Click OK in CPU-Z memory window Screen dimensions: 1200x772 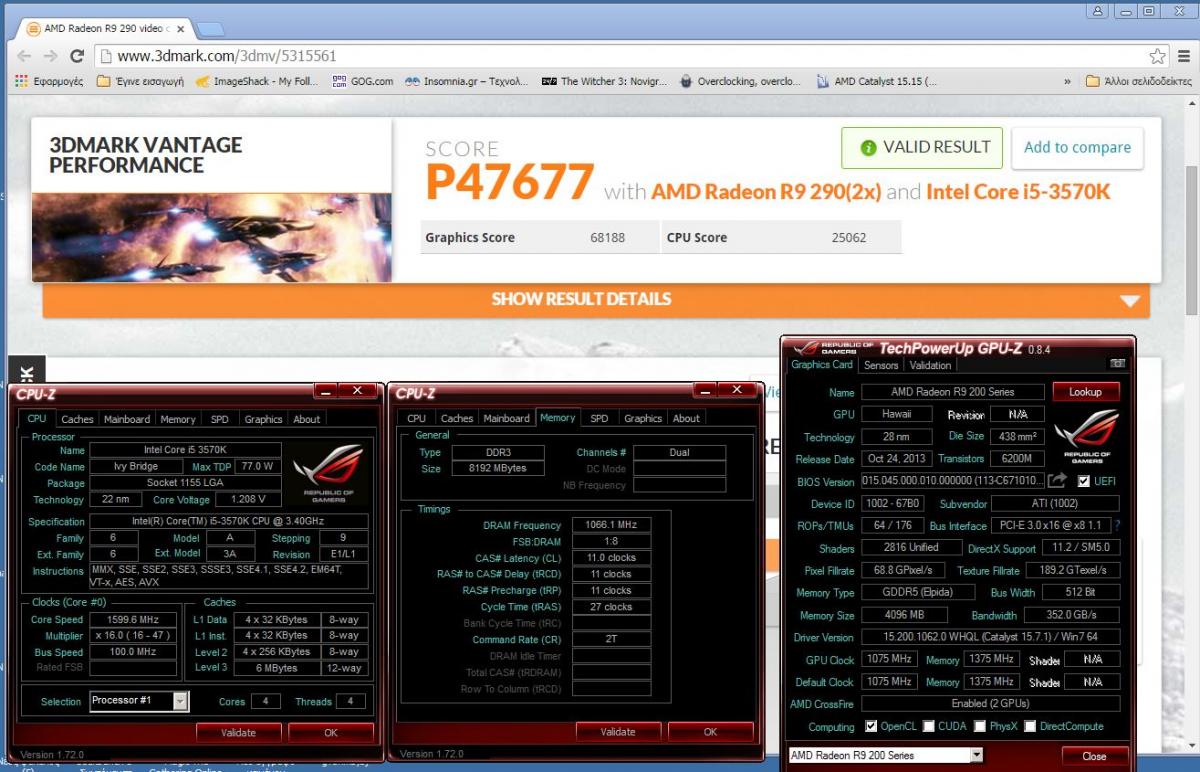point(710,732)
